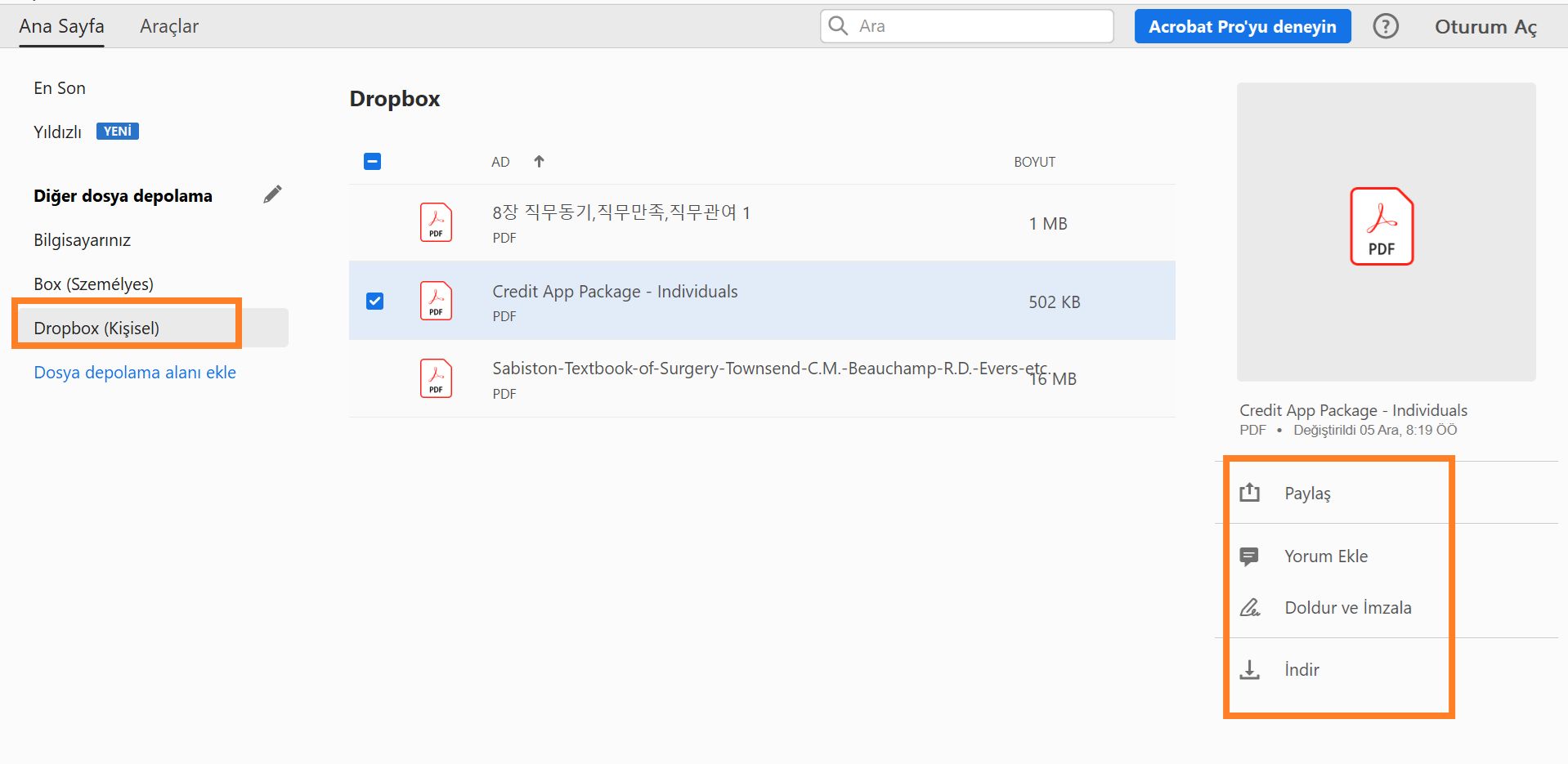Select the Yorum Ekle comment icon

(x=1250, y=556)
